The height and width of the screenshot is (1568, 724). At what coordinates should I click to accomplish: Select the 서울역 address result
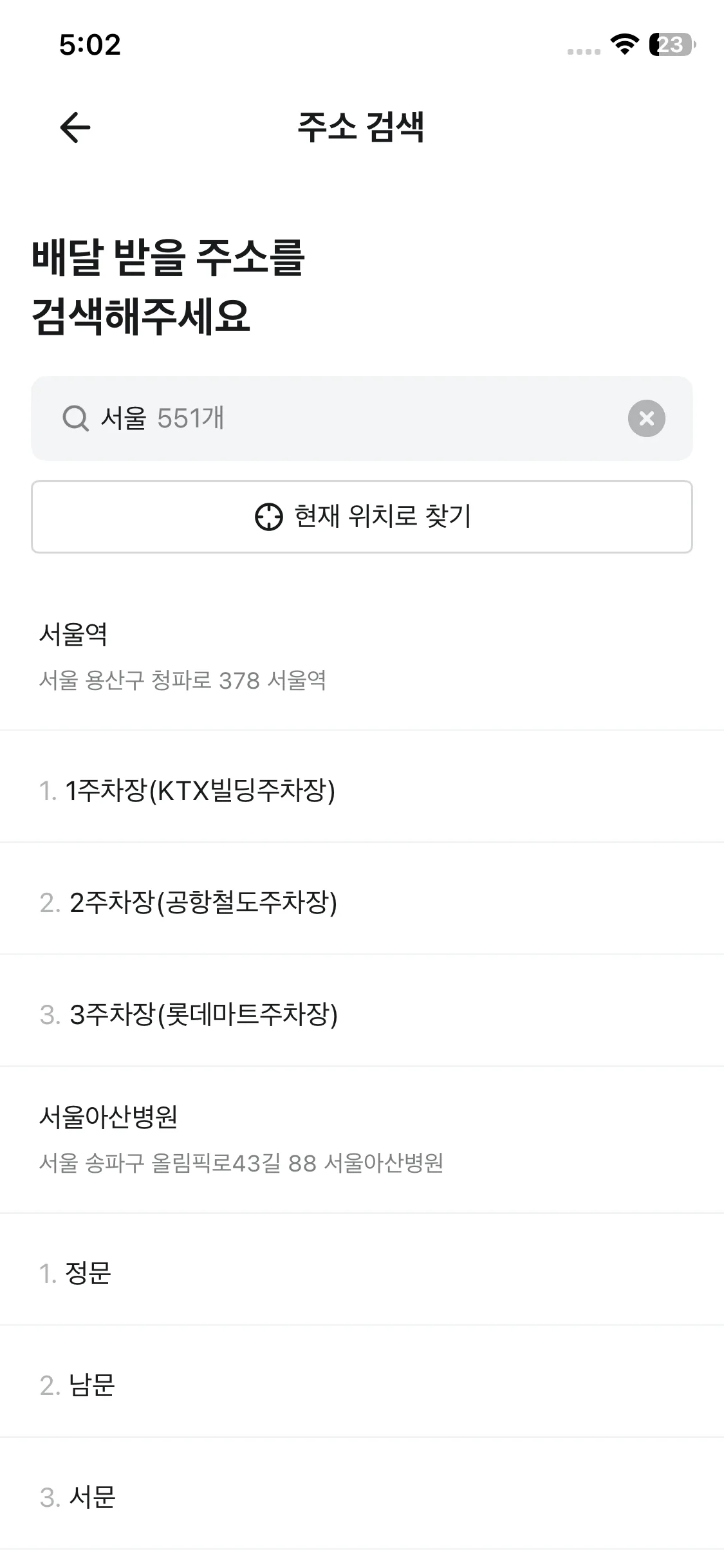(x=73, y=635)
